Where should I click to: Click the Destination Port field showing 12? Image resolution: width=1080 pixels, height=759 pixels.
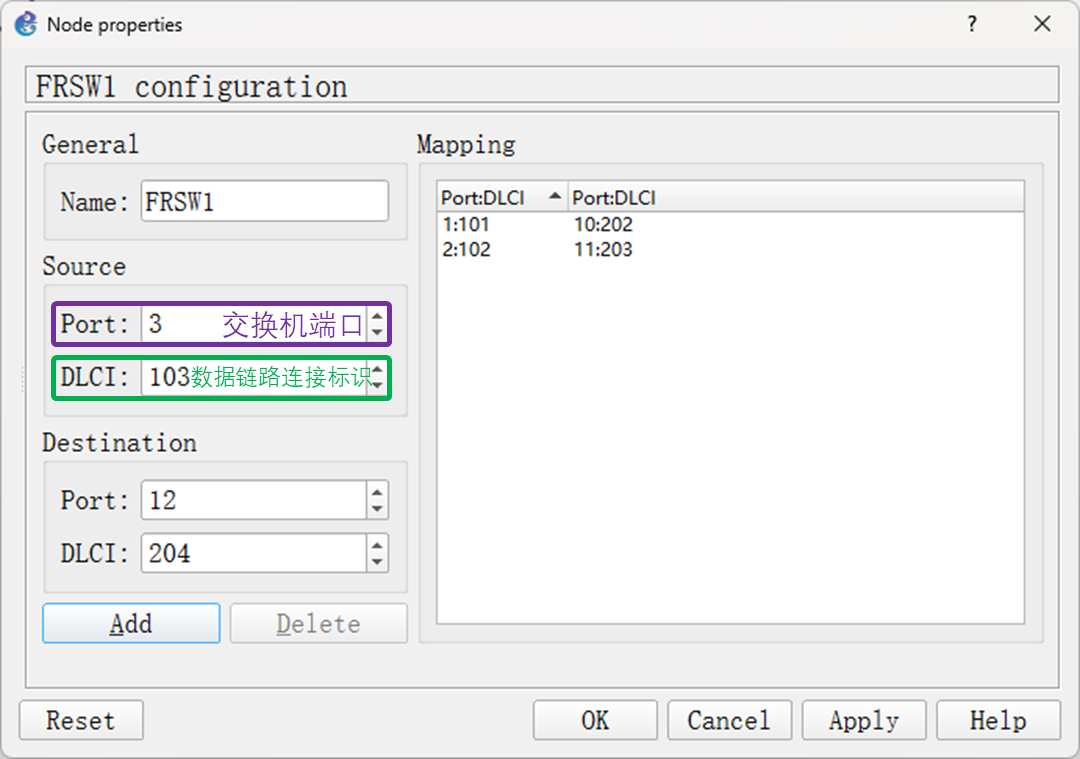[x=254, y=500]
